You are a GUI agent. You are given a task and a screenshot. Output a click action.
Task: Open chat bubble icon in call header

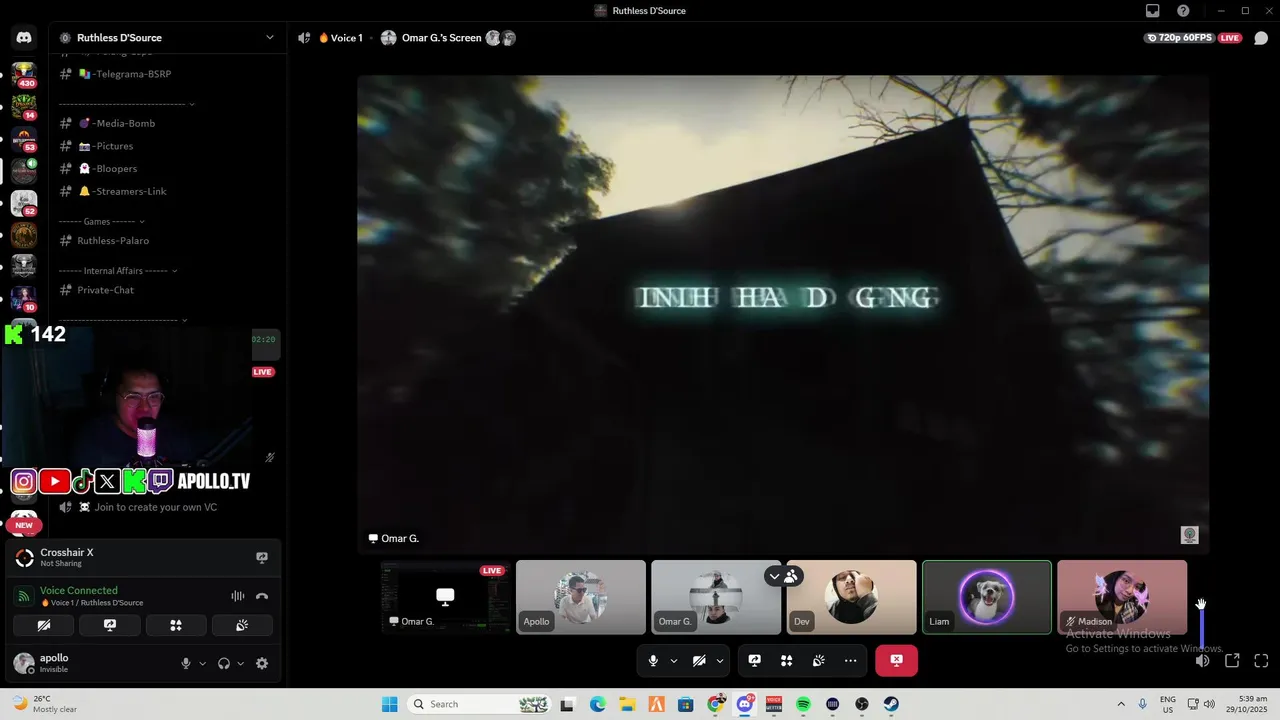[1261, 38]
